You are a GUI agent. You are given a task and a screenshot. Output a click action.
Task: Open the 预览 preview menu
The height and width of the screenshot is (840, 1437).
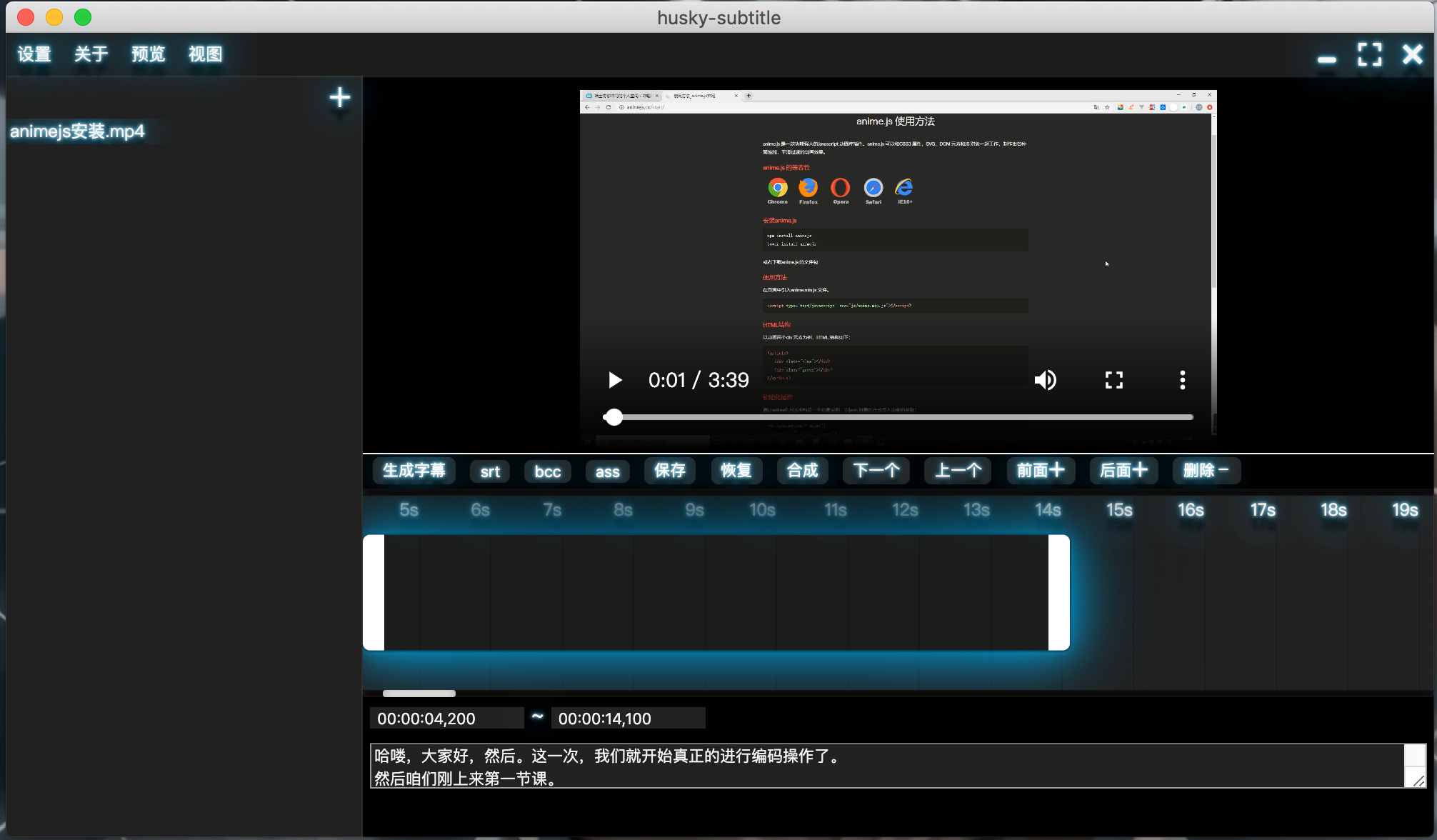(x=149, y=54)
